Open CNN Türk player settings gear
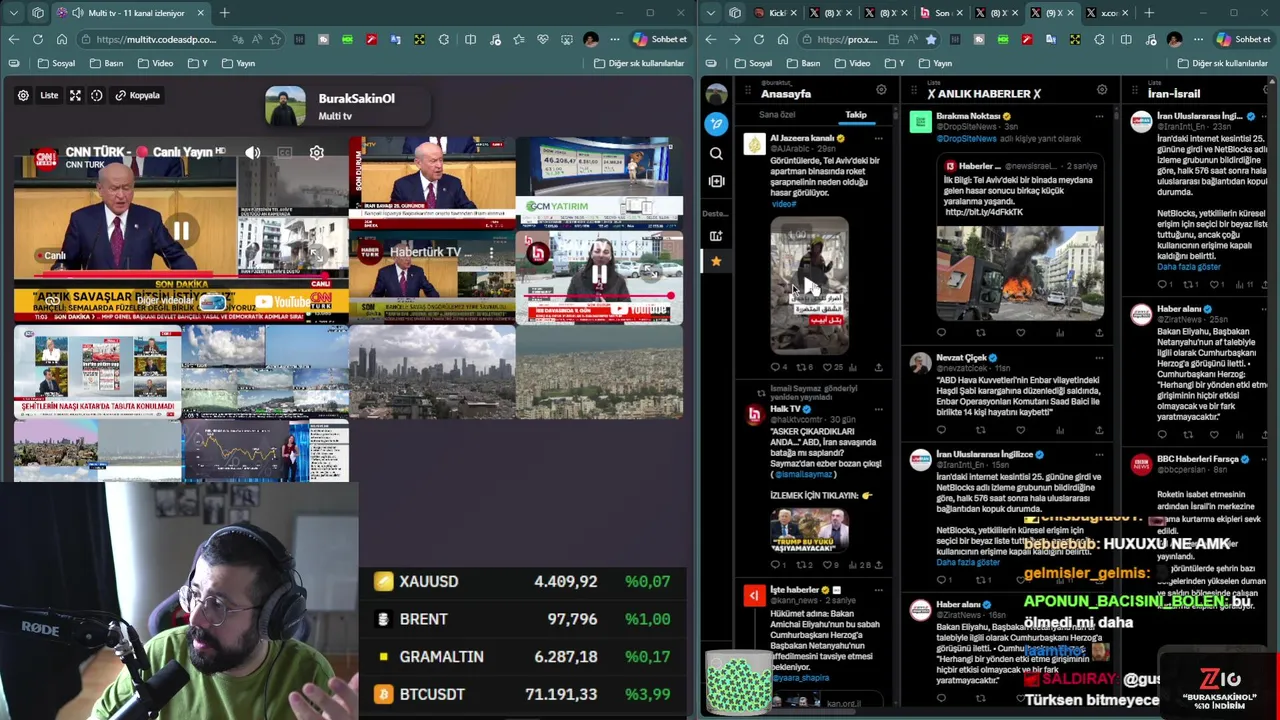The width and height of the screenshot is (1280, 720). (x=317, y=153)
